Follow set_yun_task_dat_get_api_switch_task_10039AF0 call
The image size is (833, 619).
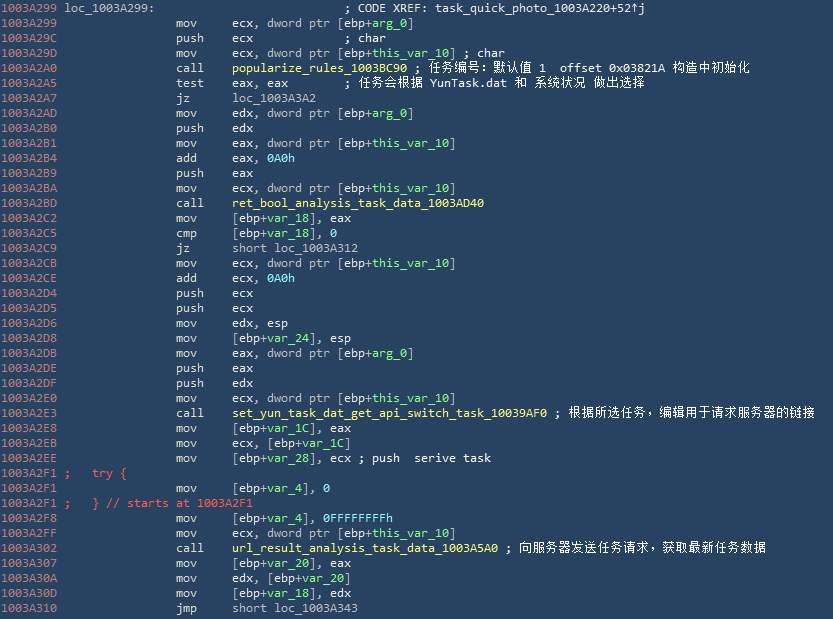tap(390, 413)
